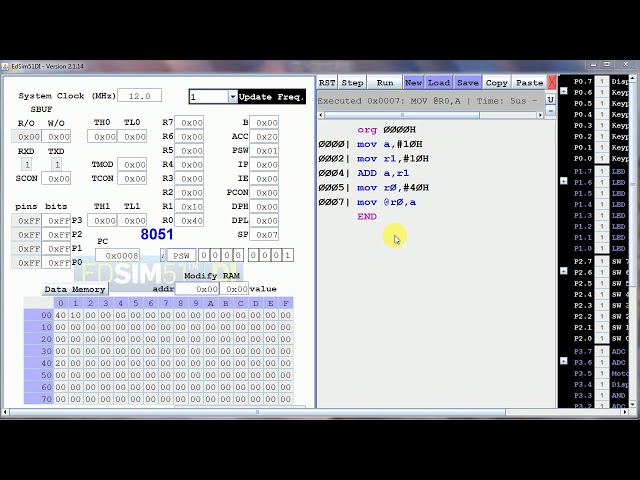Expand the port 2 switch group arrow

(x=564, y=271)
